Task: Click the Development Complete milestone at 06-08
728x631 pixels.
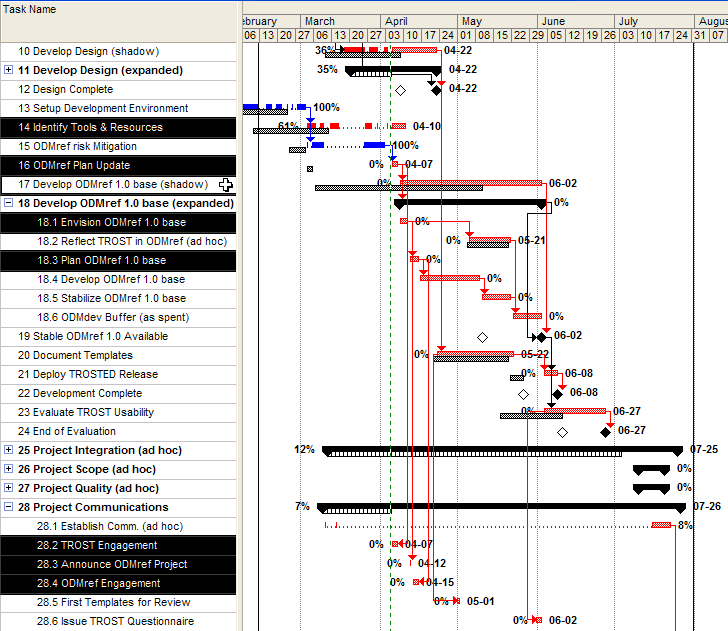Action: click(558, 393)
